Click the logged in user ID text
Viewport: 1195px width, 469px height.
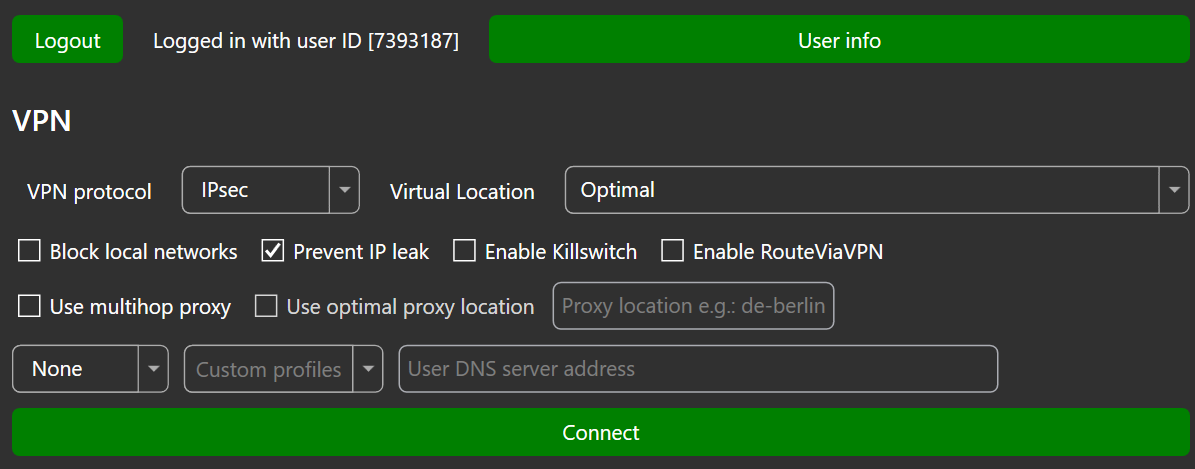305,40
